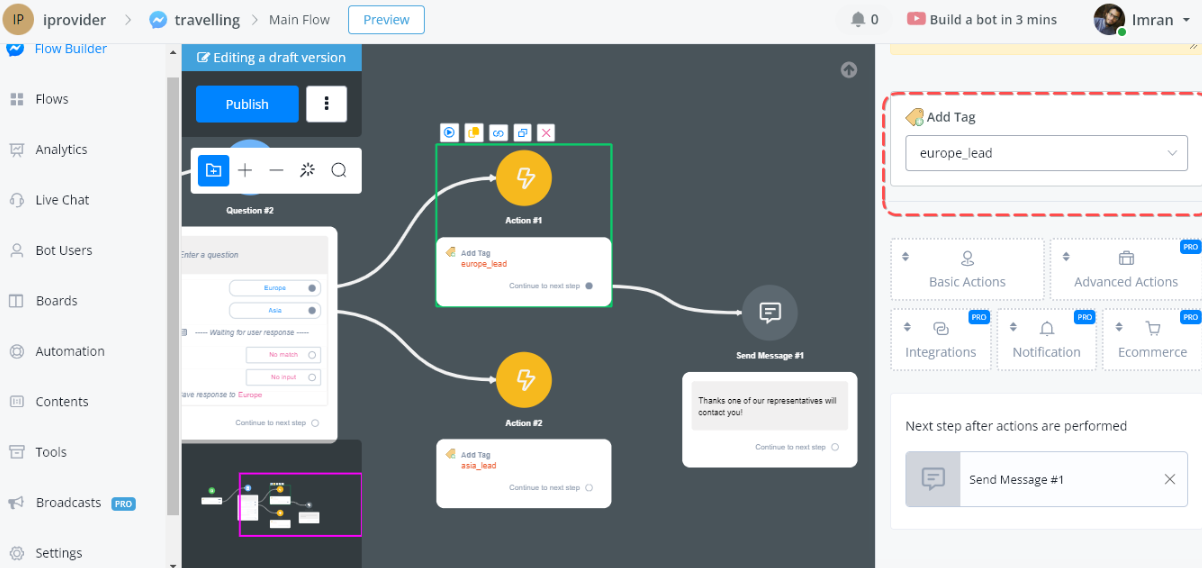Open the canvas search magnifier
The image size is (1202, 568).
(x=339, y=170)
